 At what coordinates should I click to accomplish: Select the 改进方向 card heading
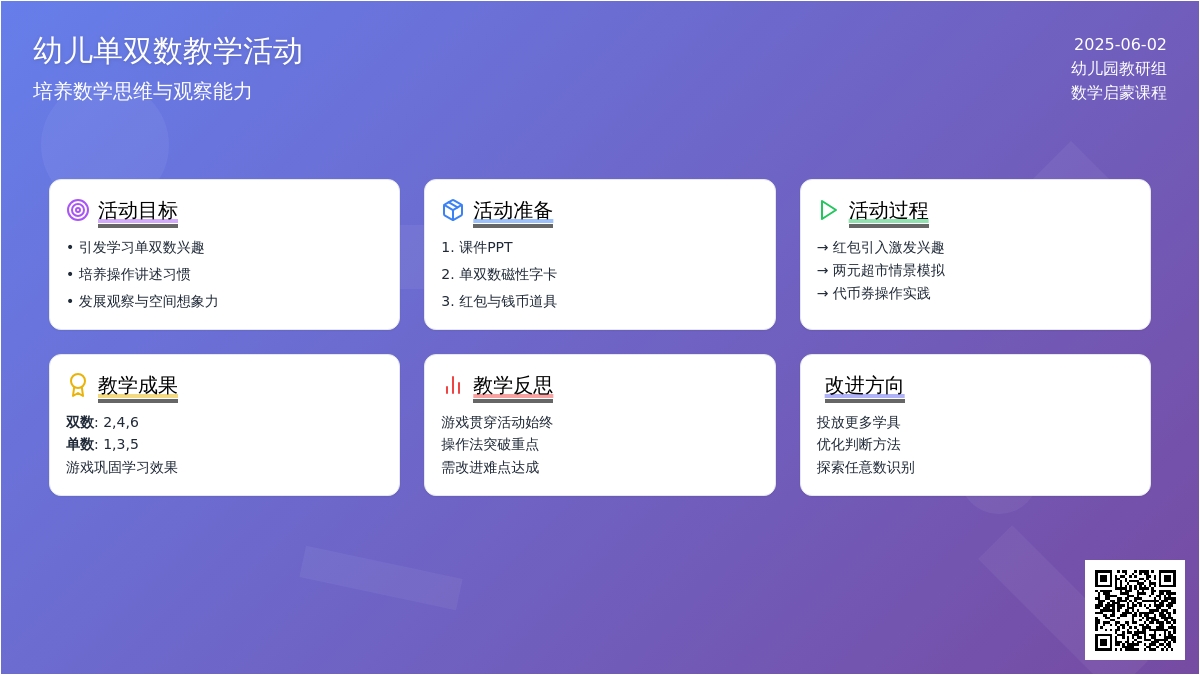coord(865,386)
